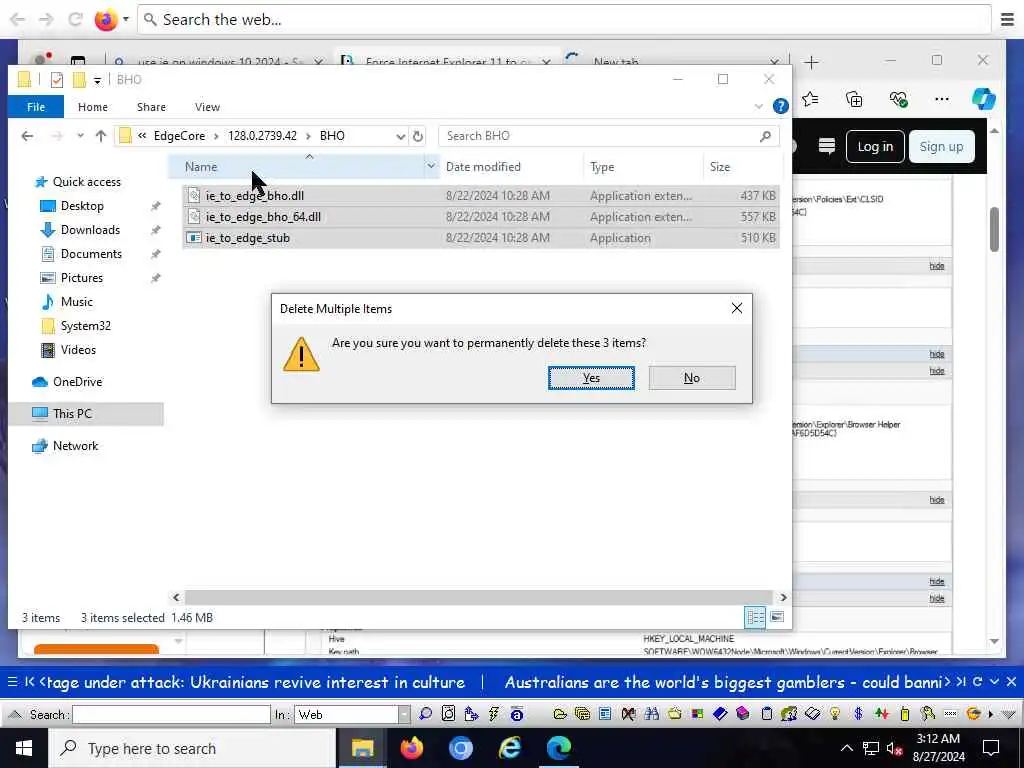Click Sign up button in Edge page

pos(941,146)
